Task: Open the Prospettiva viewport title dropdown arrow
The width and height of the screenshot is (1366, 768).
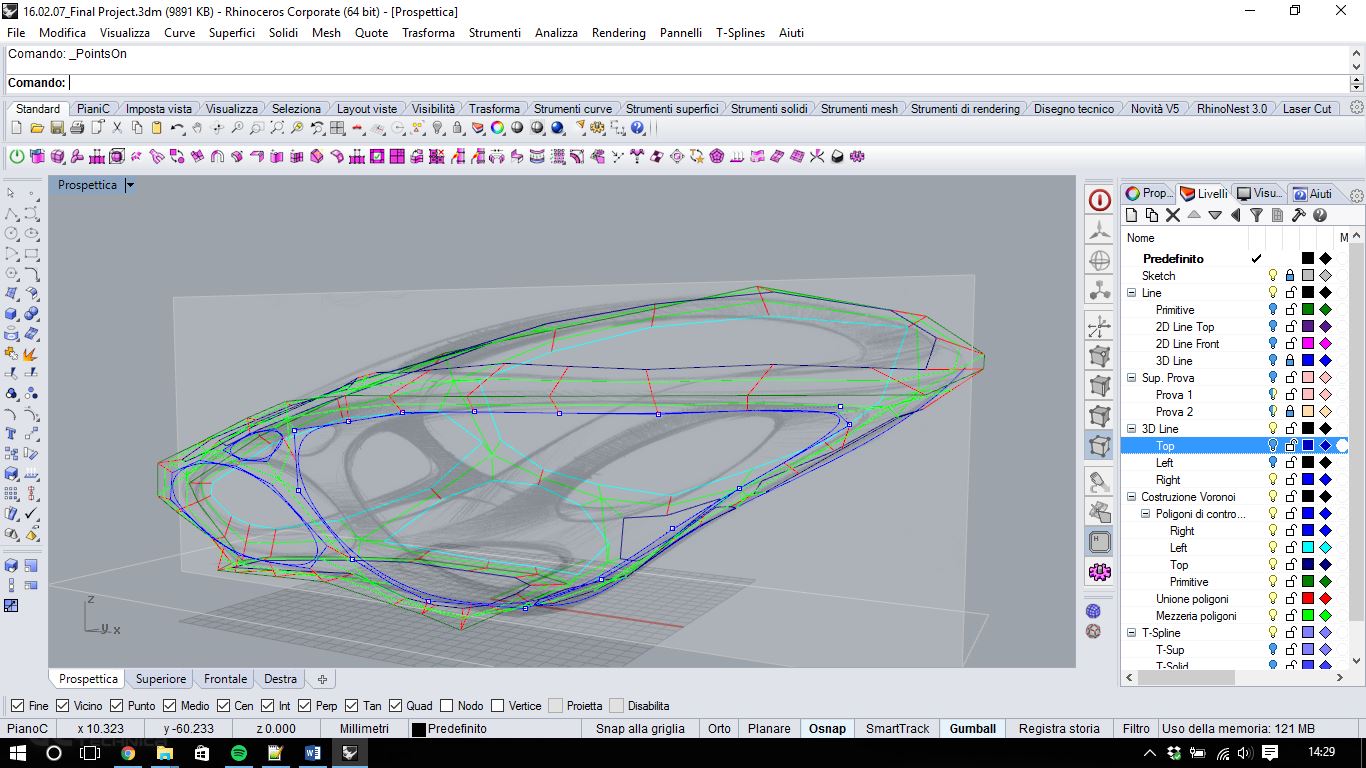Action: coord(129,185)
